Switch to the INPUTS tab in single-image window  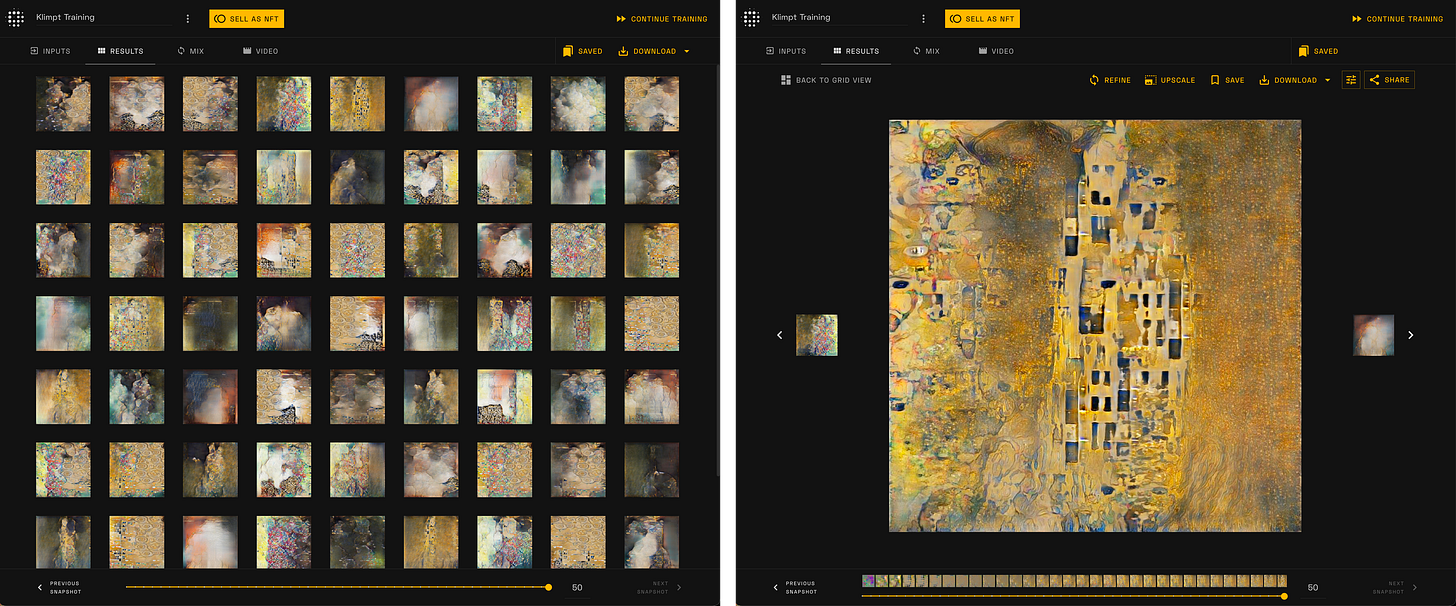786,51
